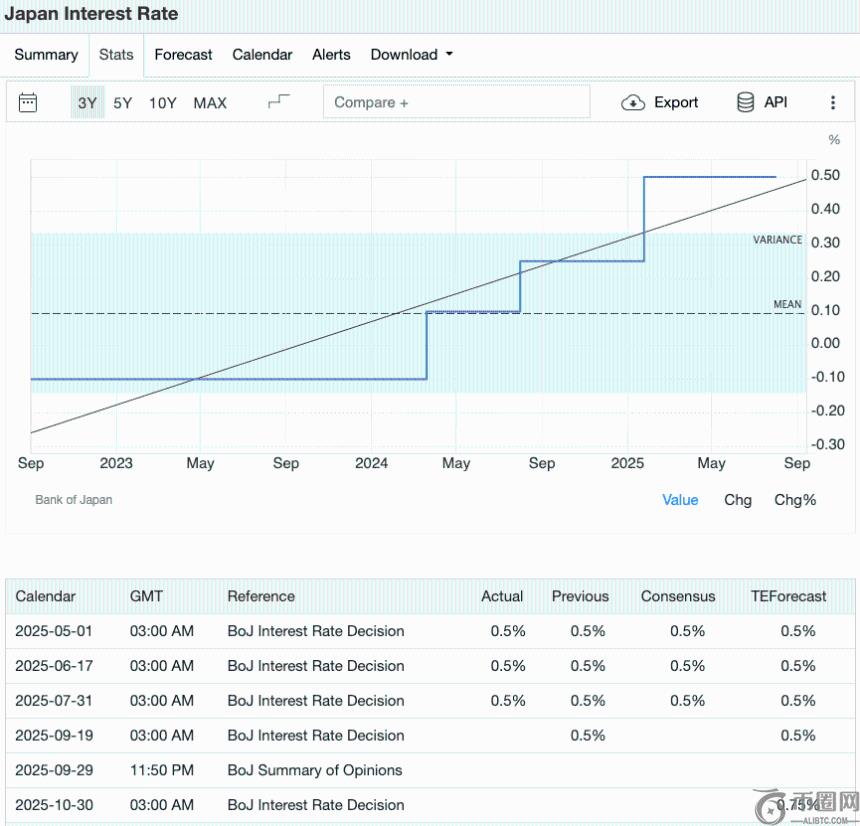860x826 pixels.
Task: Click the Compare + input field
Action: 456,102
